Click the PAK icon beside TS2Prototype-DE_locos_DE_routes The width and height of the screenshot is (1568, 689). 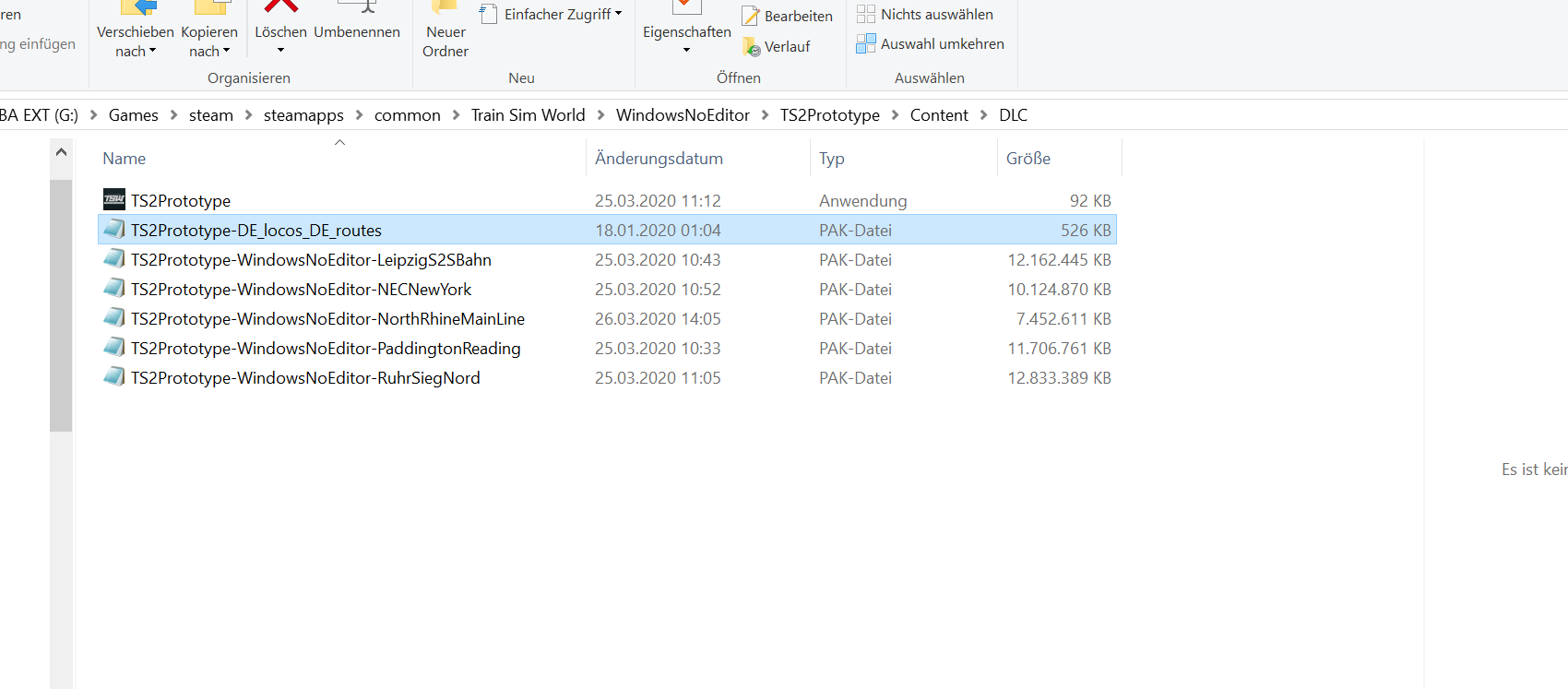114,229
